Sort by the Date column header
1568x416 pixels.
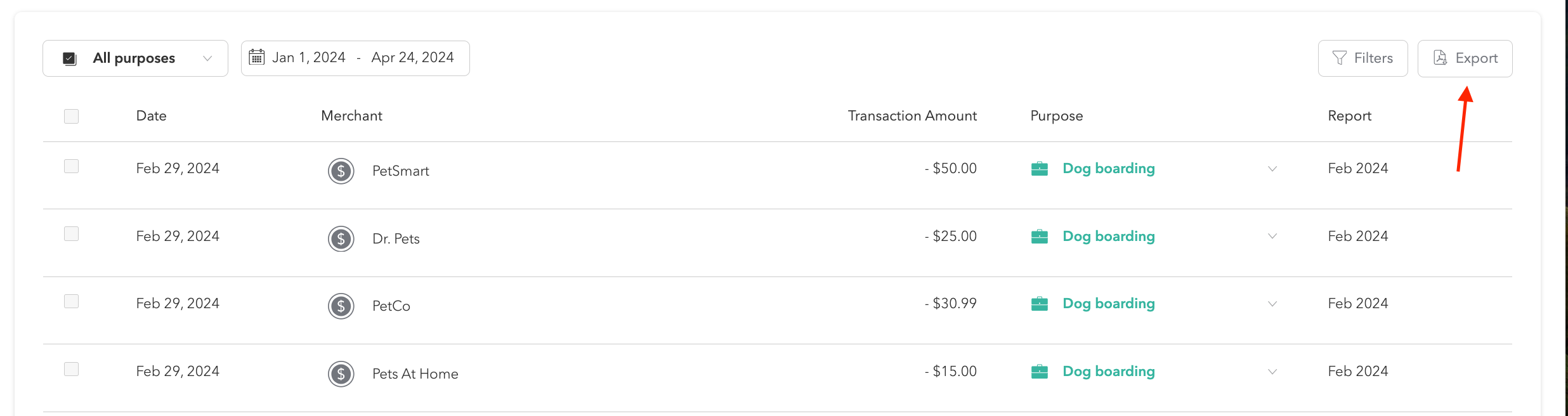click(151, 116)
